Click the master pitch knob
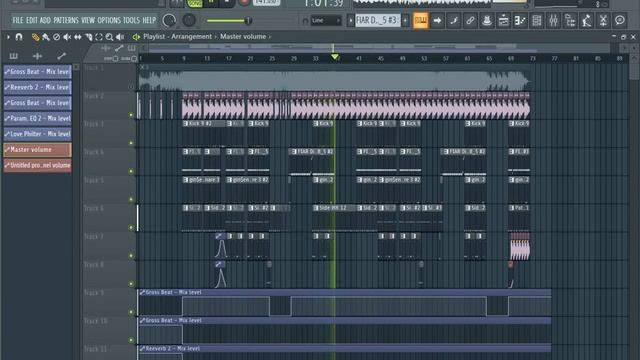This screenshot has height=360, width=640. (x=189, y=20)
